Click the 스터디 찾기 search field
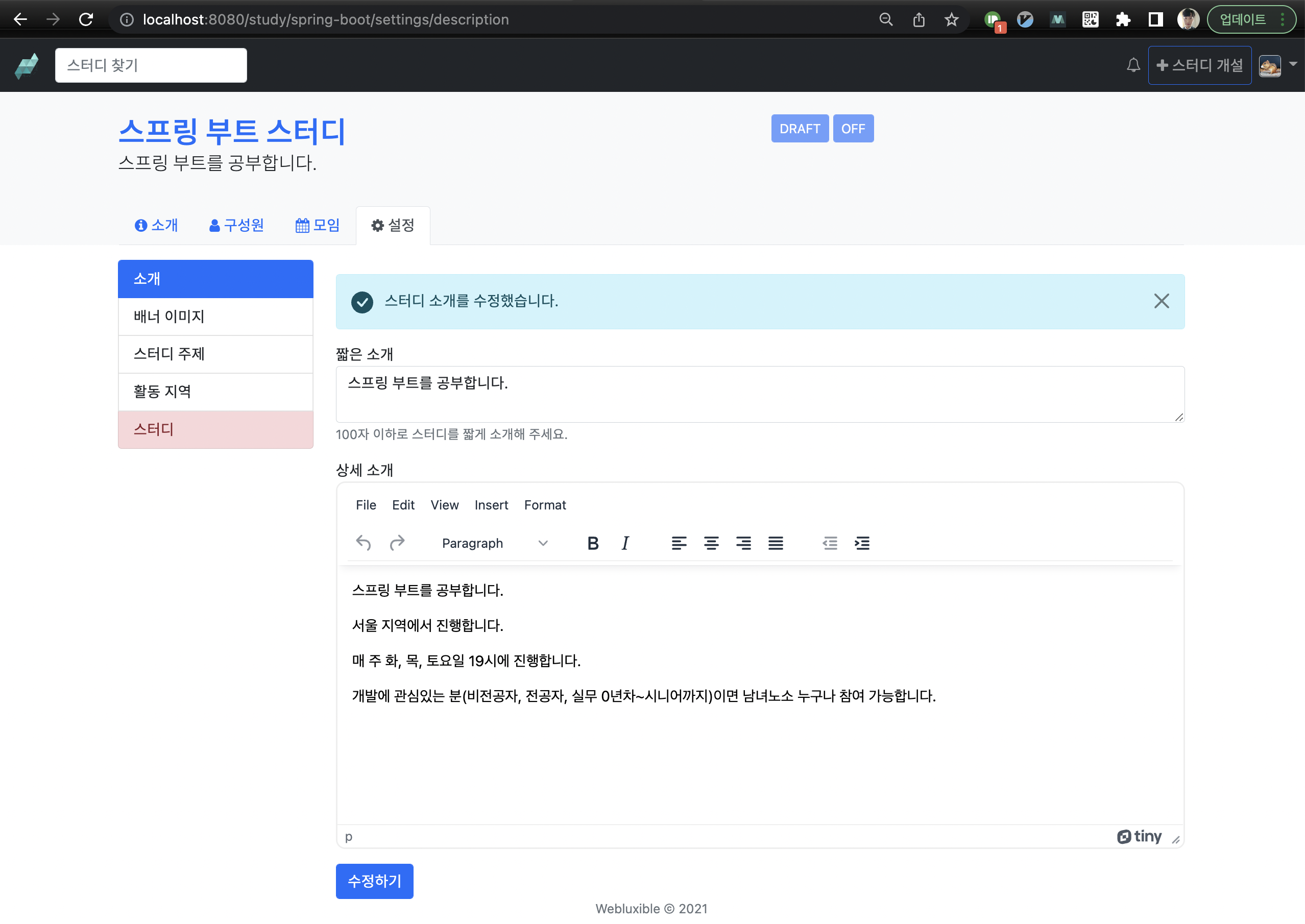The image size is (1305, 924). (x=151, y=65)
